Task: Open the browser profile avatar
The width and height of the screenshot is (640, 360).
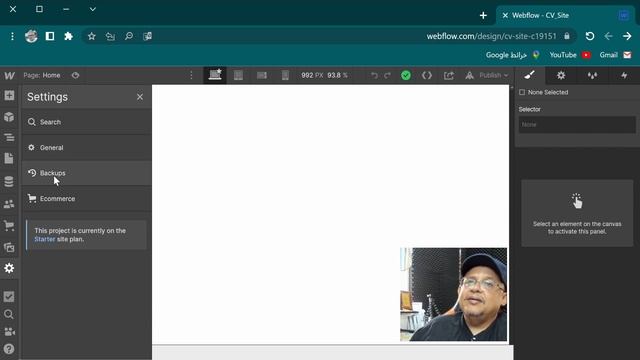Action: point(31,36)
